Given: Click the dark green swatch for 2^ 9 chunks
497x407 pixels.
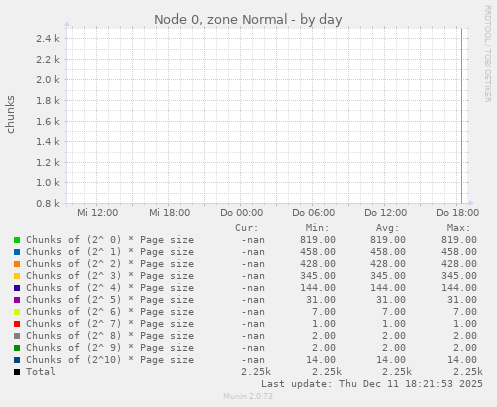Looking at the screenshot, I should click(17, 348).
